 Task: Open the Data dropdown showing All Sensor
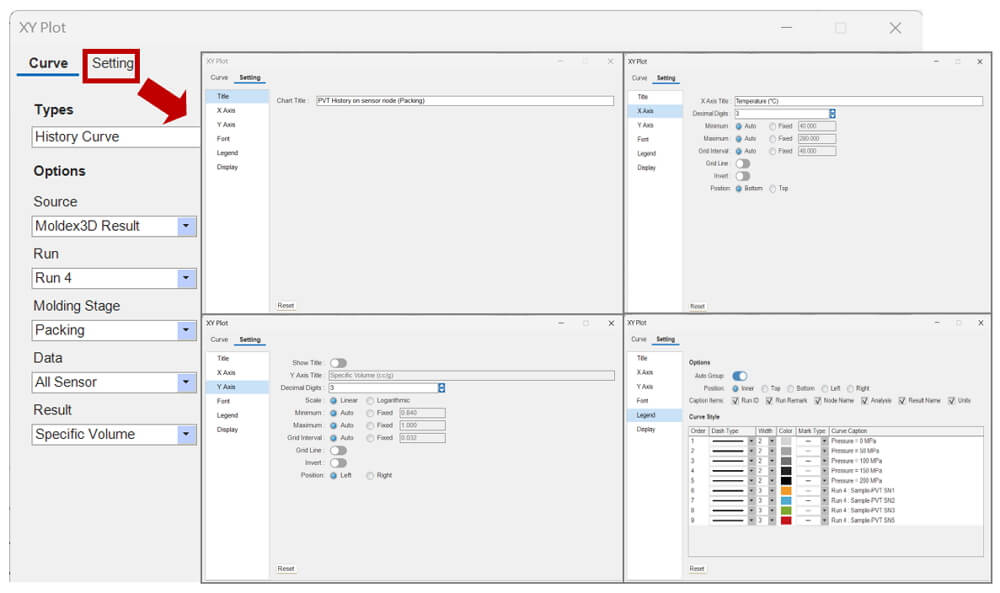coord(186,382)
